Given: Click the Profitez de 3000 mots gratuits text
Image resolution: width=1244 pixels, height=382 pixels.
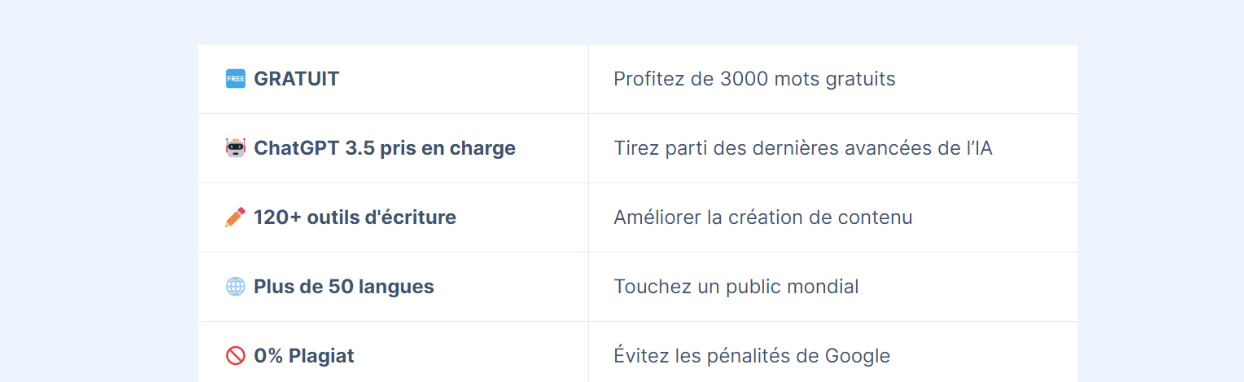Looking at the screenshot, I should point(755,79).
